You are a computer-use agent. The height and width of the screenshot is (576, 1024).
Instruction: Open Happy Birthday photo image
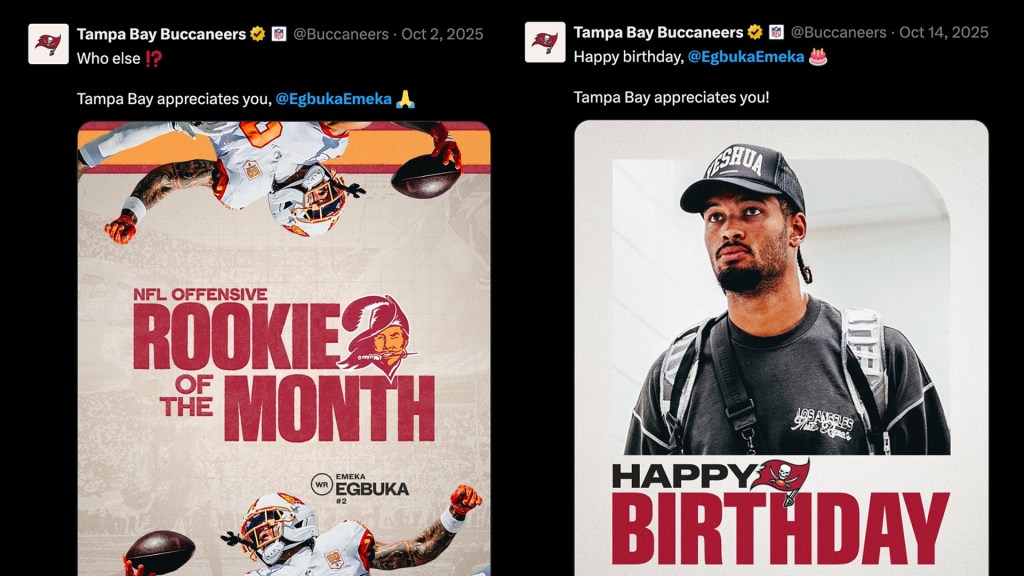click(x=781, y=348)
